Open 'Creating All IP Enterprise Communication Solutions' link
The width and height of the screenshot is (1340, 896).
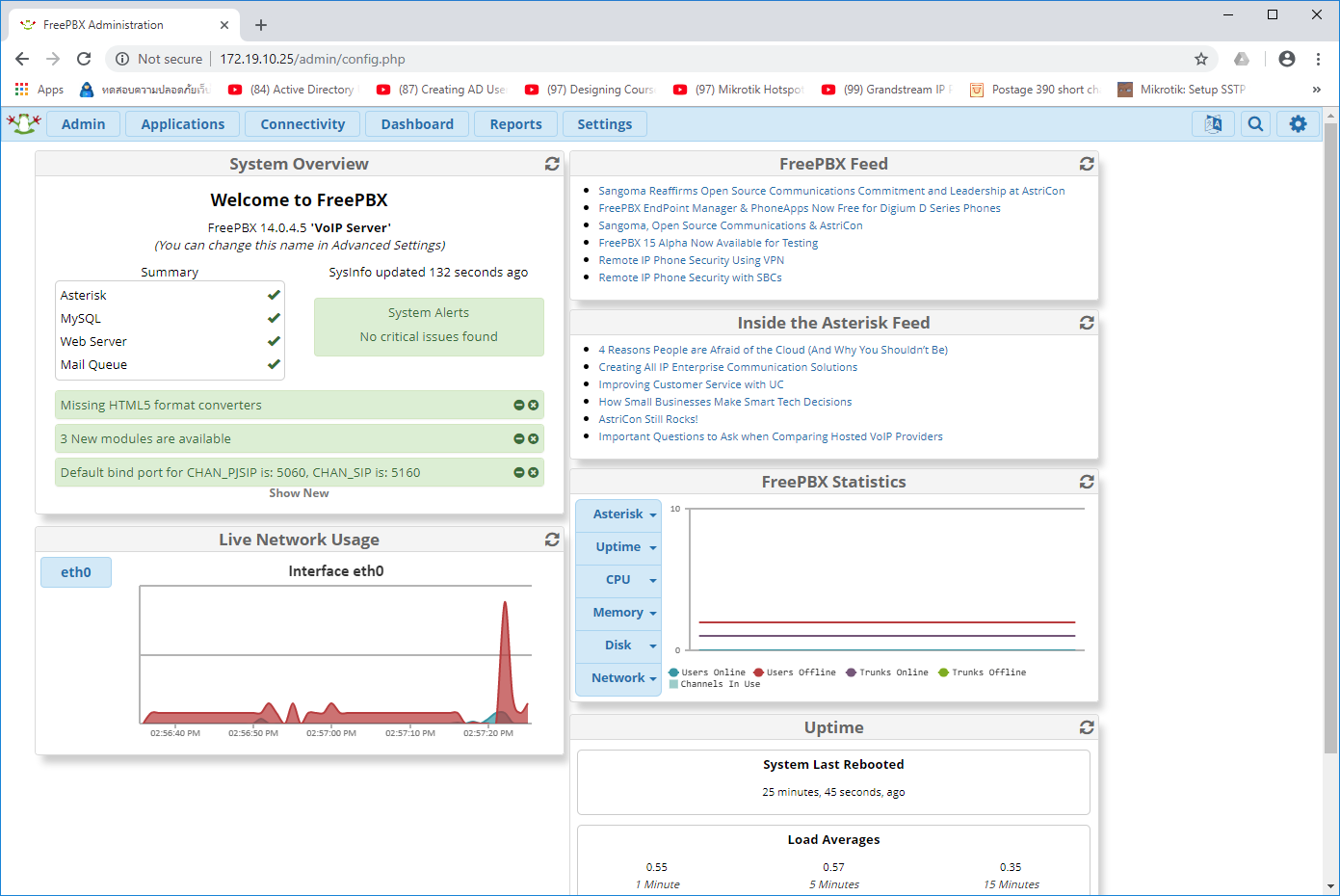(x=727, y=367)
